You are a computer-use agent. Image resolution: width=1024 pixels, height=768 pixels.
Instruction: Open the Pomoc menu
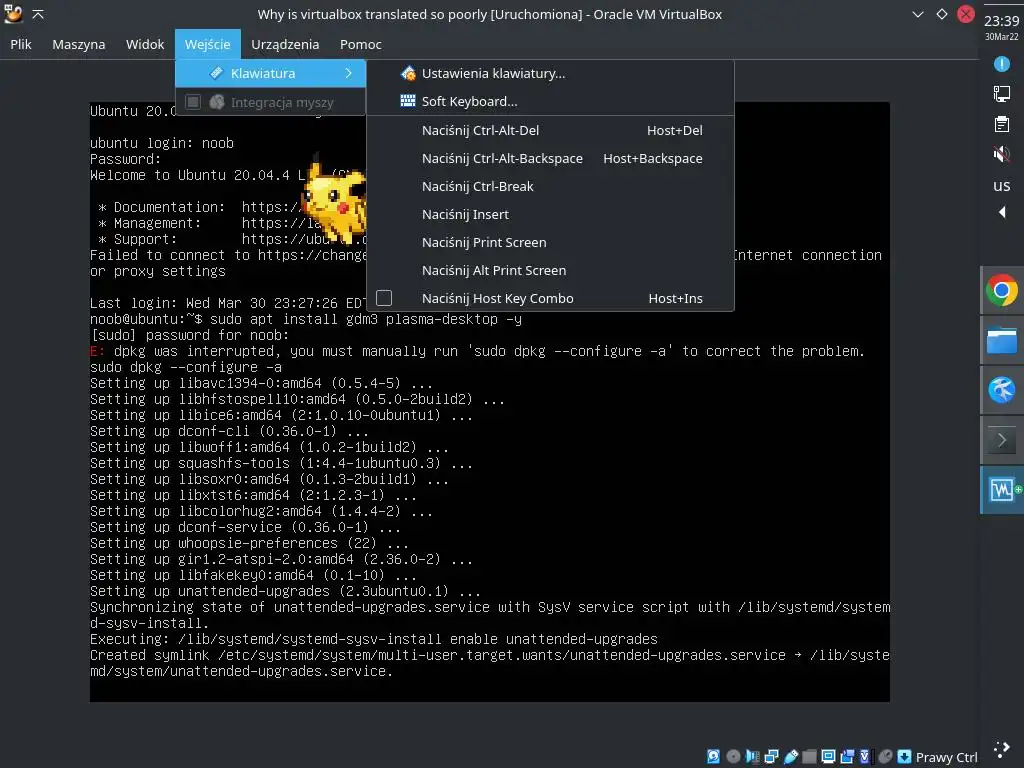pos(360,44)
